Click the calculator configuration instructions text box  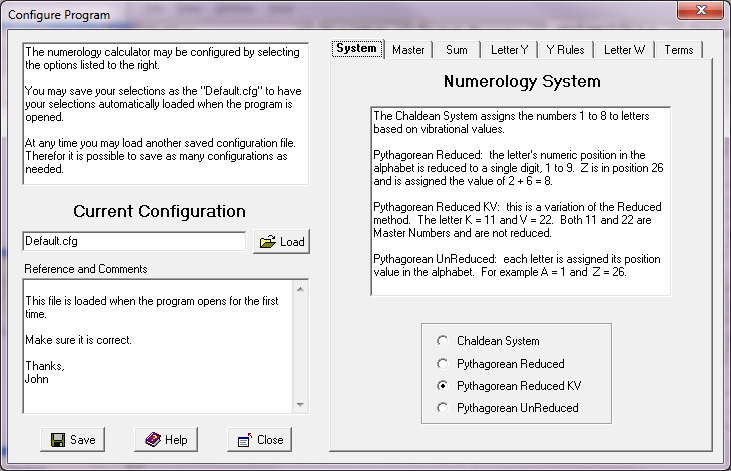pos(166,114)
